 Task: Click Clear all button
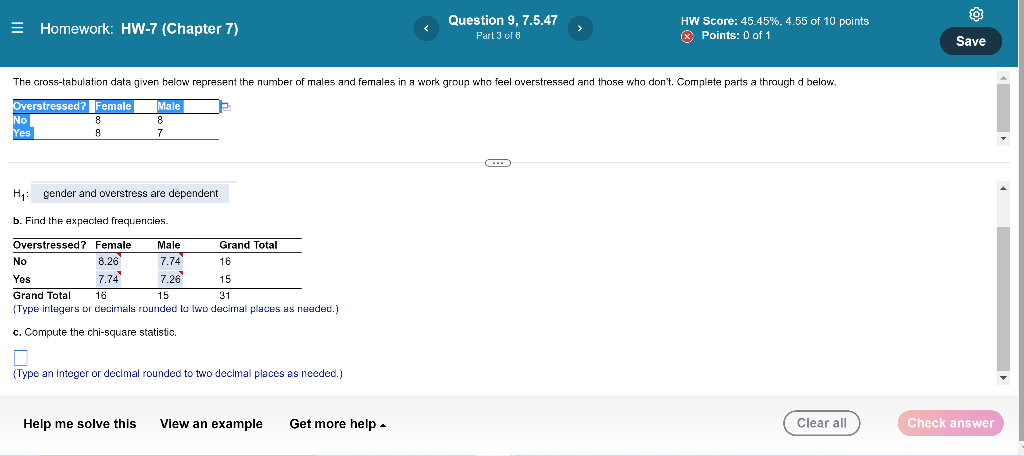(822, 423)
